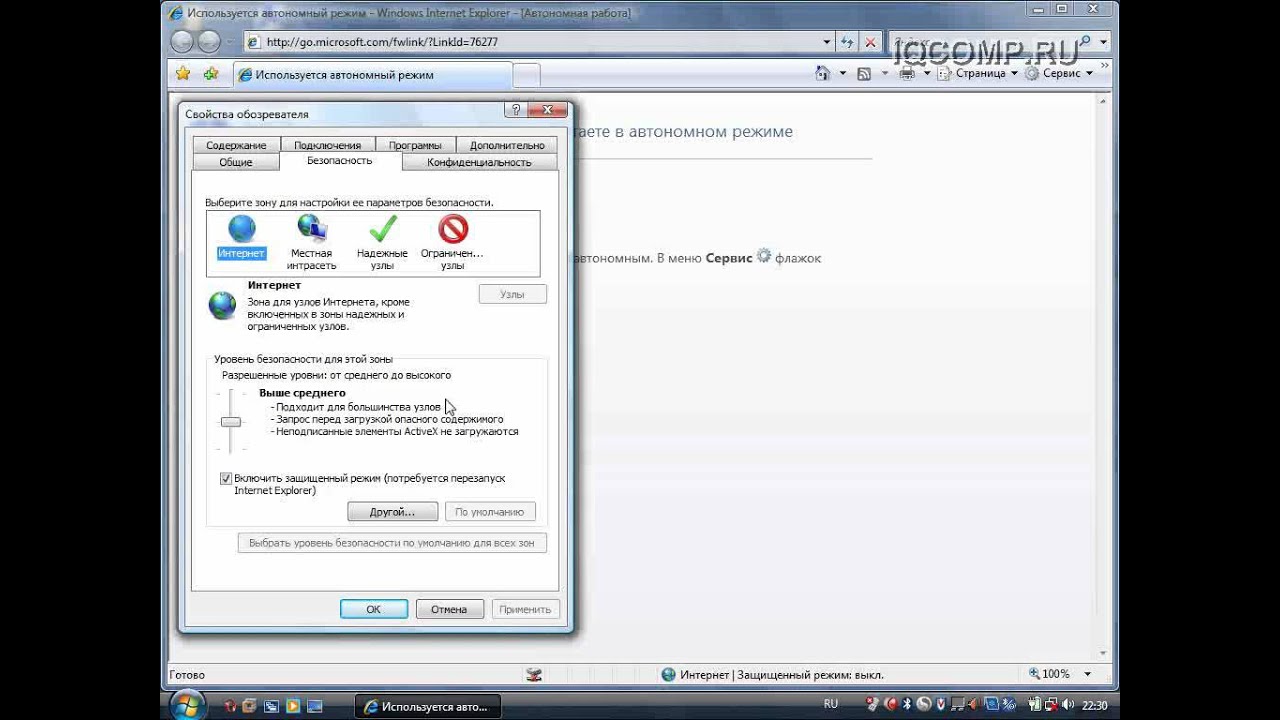The height and width of the screenshot is (720, 1280).
Task: Expand the Print button dropdown arrow
Action: [x=926, y=73]
